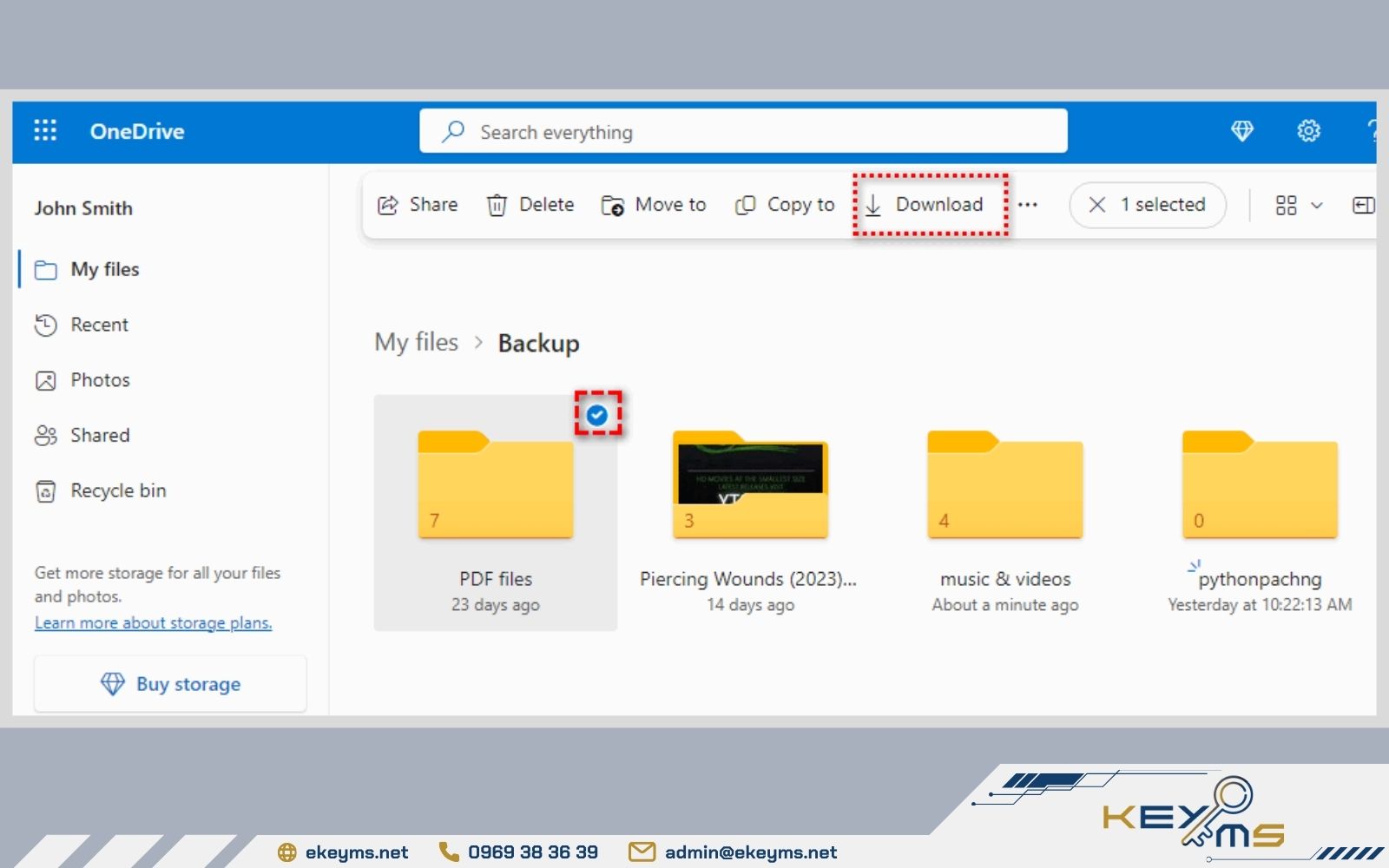Clear selection using the 1 selected button

(x=1147, y=205)
